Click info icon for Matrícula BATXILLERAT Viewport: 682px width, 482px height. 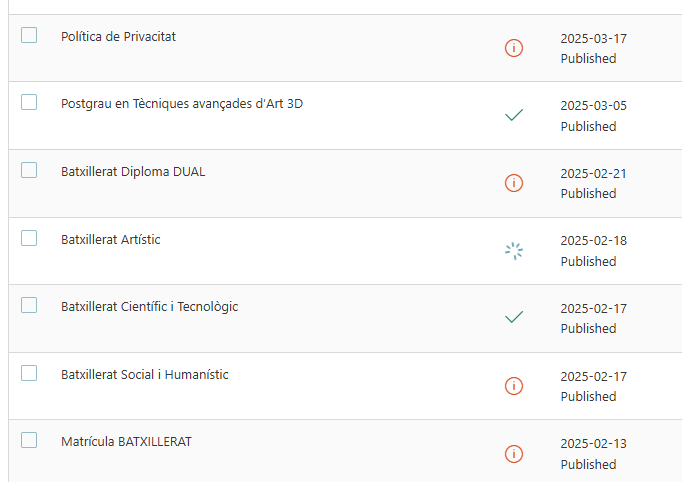[514, 454]
